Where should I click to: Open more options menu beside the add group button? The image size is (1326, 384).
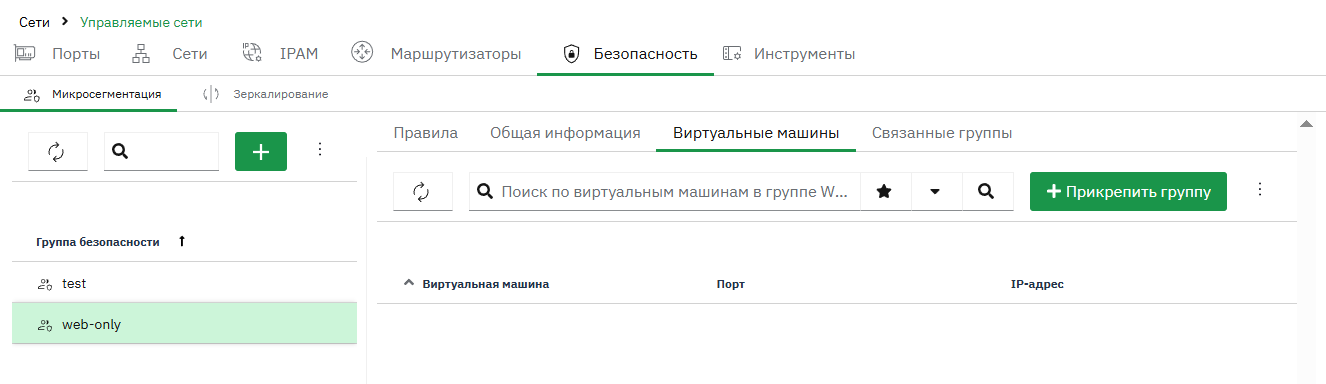click(x=320, y=149)
